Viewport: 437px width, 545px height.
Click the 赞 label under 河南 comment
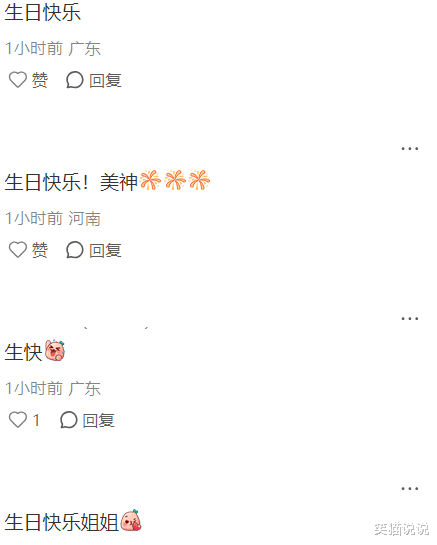(x=40, y=250)
